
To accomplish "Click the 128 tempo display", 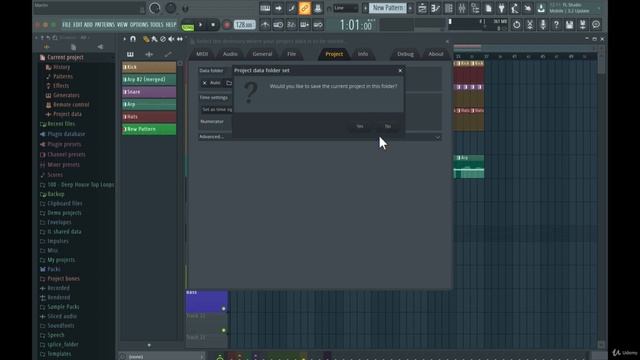I will pos(244,25).
